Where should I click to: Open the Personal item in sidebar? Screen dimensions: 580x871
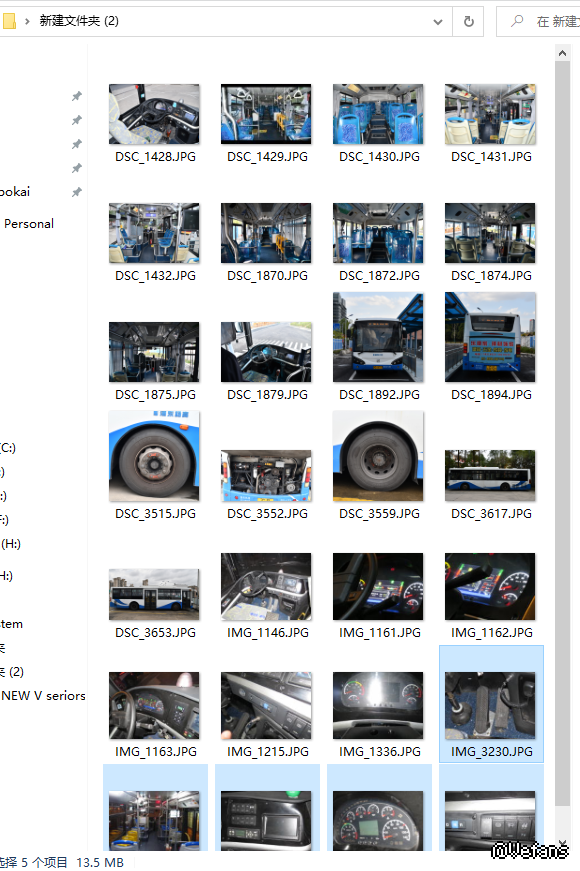(x=29, y=224)
